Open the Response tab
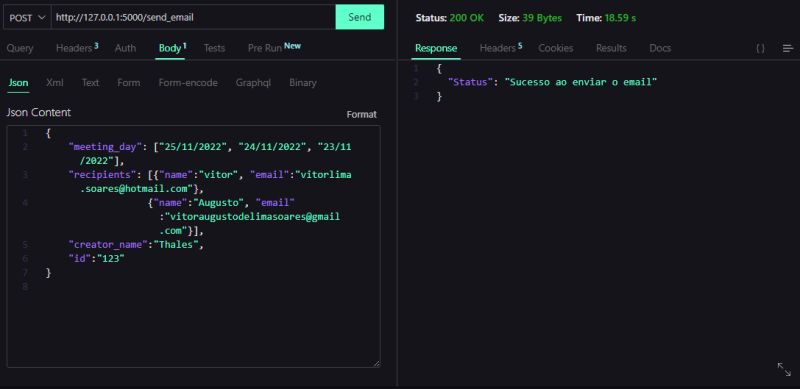Viewport: 800px width, 389px height. (436, 48)
